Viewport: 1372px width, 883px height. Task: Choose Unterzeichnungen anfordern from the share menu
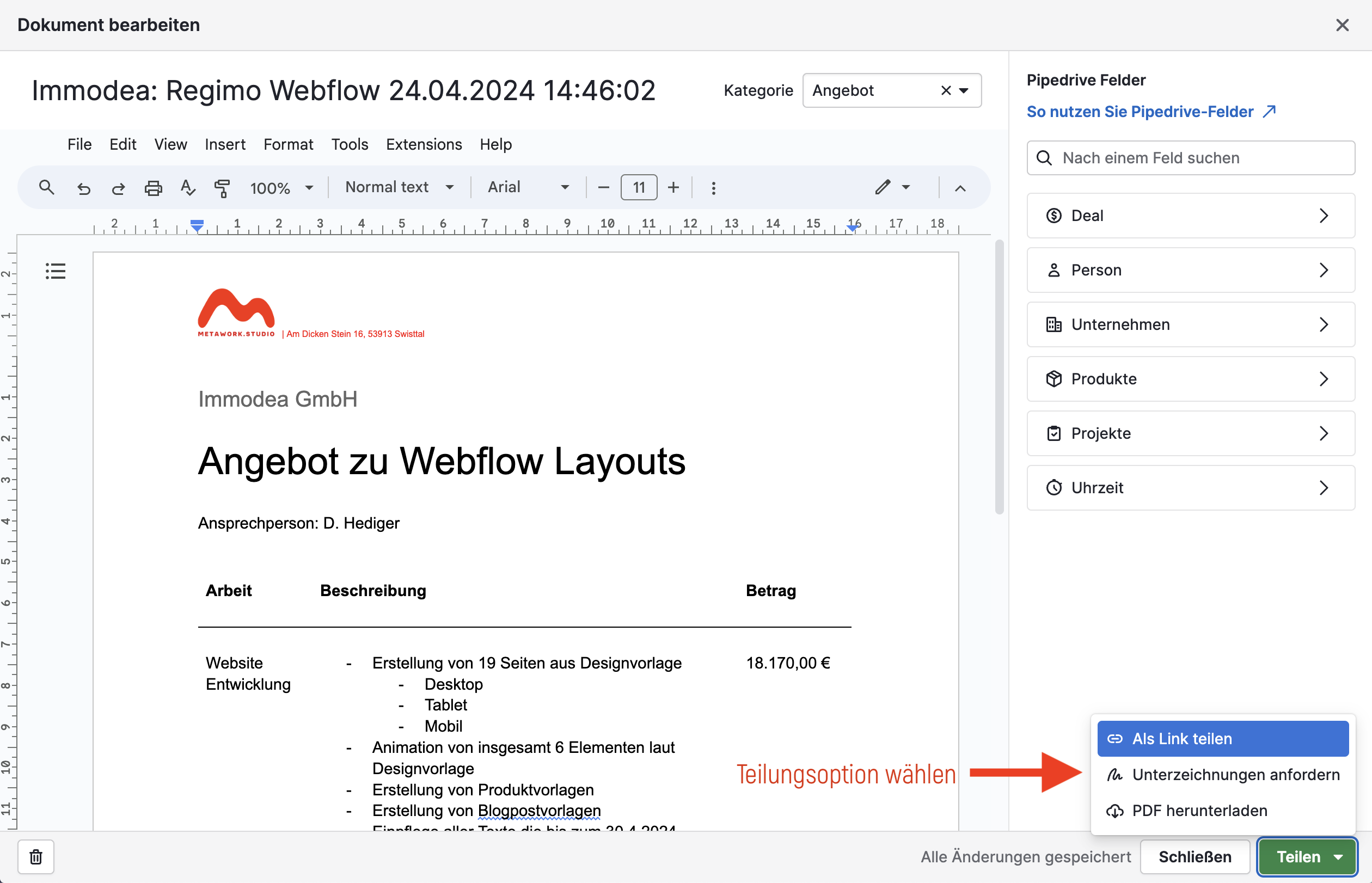pyautogui.click(x=1223, y=775)
